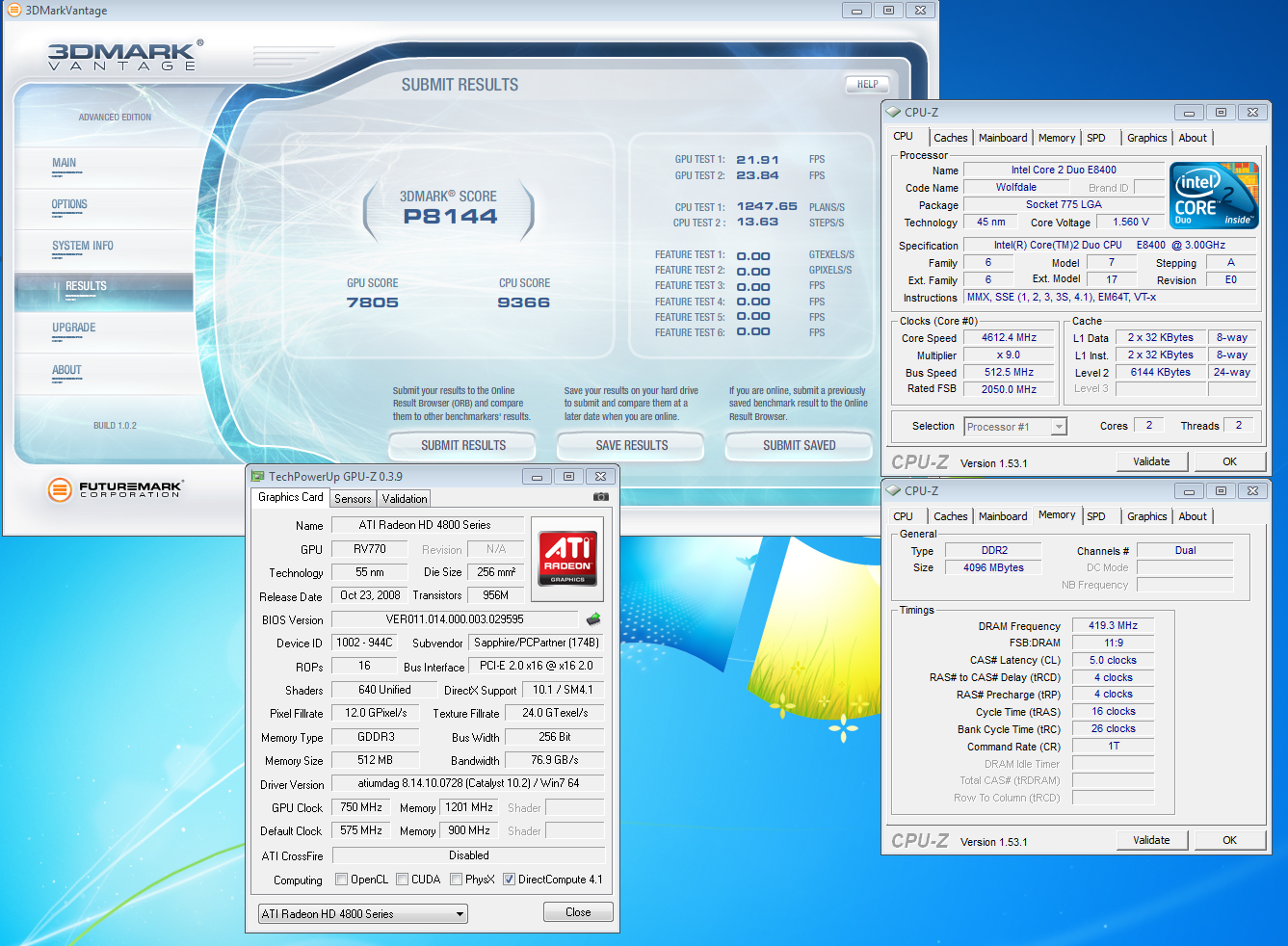Select the Graphics Card tab in GPU-Z
Image resolution: width=1288 pixels, height=946 pixels.
click(291, 497)
